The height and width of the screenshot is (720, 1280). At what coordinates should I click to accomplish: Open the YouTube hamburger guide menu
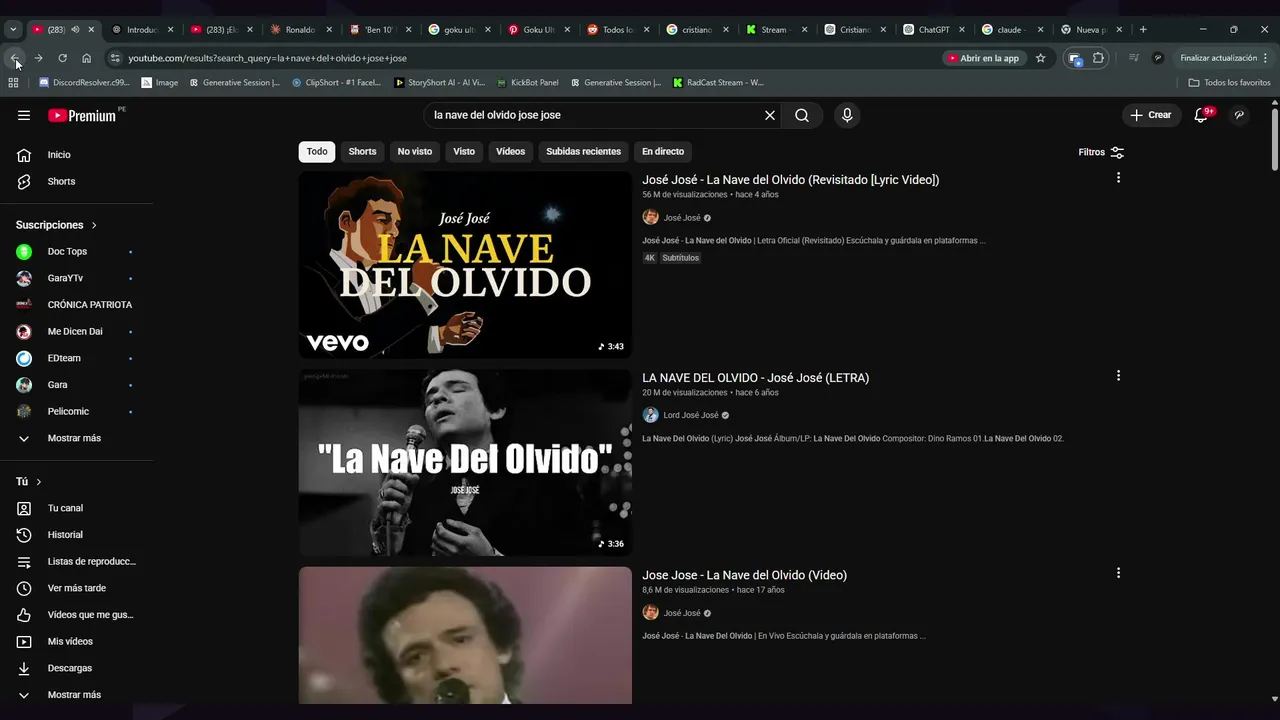coord(24,115)
